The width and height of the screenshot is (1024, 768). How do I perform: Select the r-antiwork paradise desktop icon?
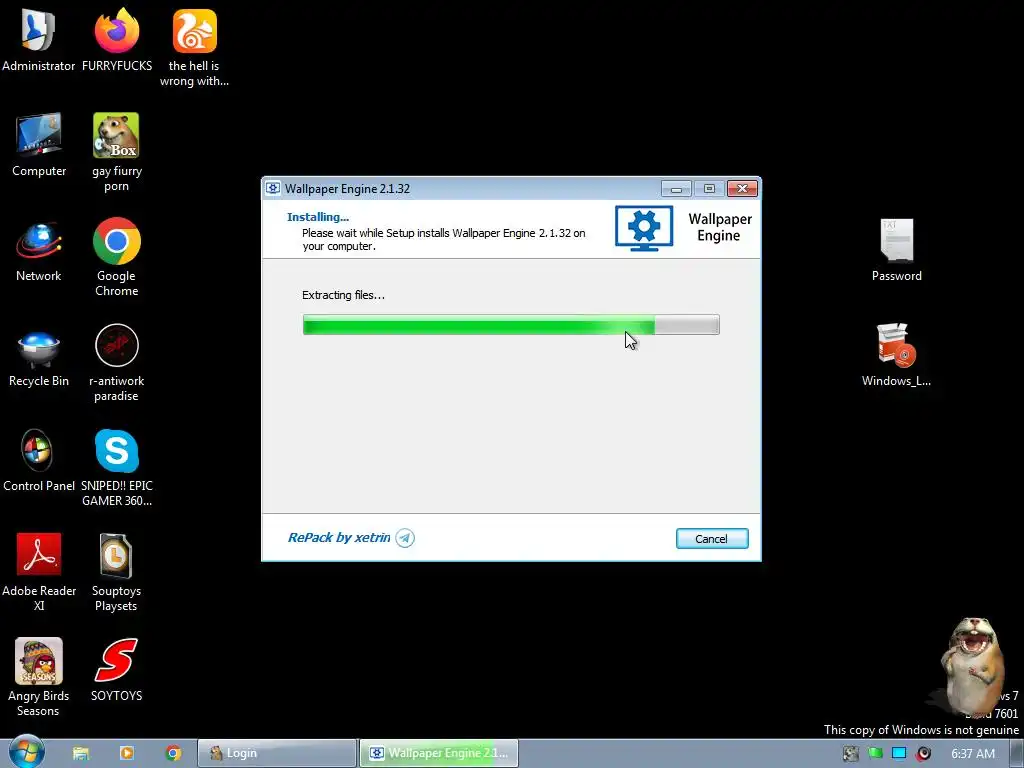pyautogui.click(x=116, y=363)
